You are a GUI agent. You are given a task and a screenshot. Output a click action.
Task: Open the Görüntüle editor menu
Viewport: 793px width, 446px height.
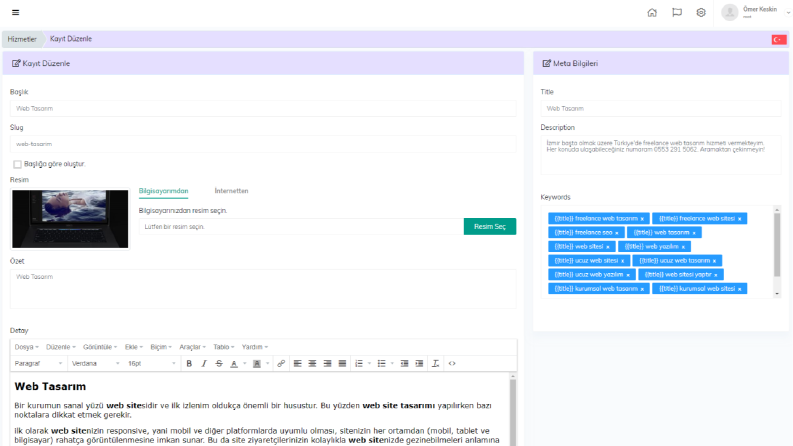tap(100, 347)
